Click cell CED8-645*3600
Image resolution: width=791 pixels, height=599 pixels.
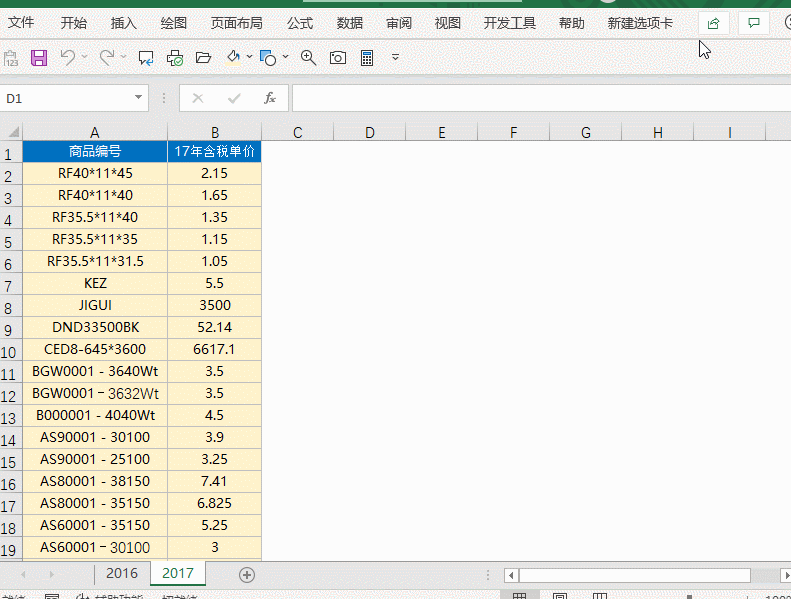click(95, 349)
